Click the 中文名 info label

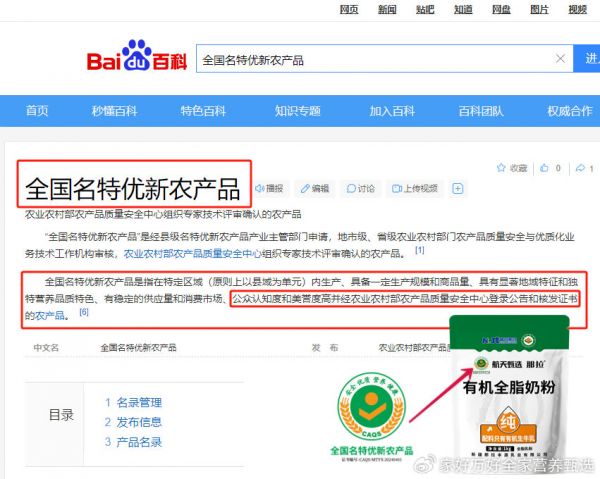click(46, 348)
